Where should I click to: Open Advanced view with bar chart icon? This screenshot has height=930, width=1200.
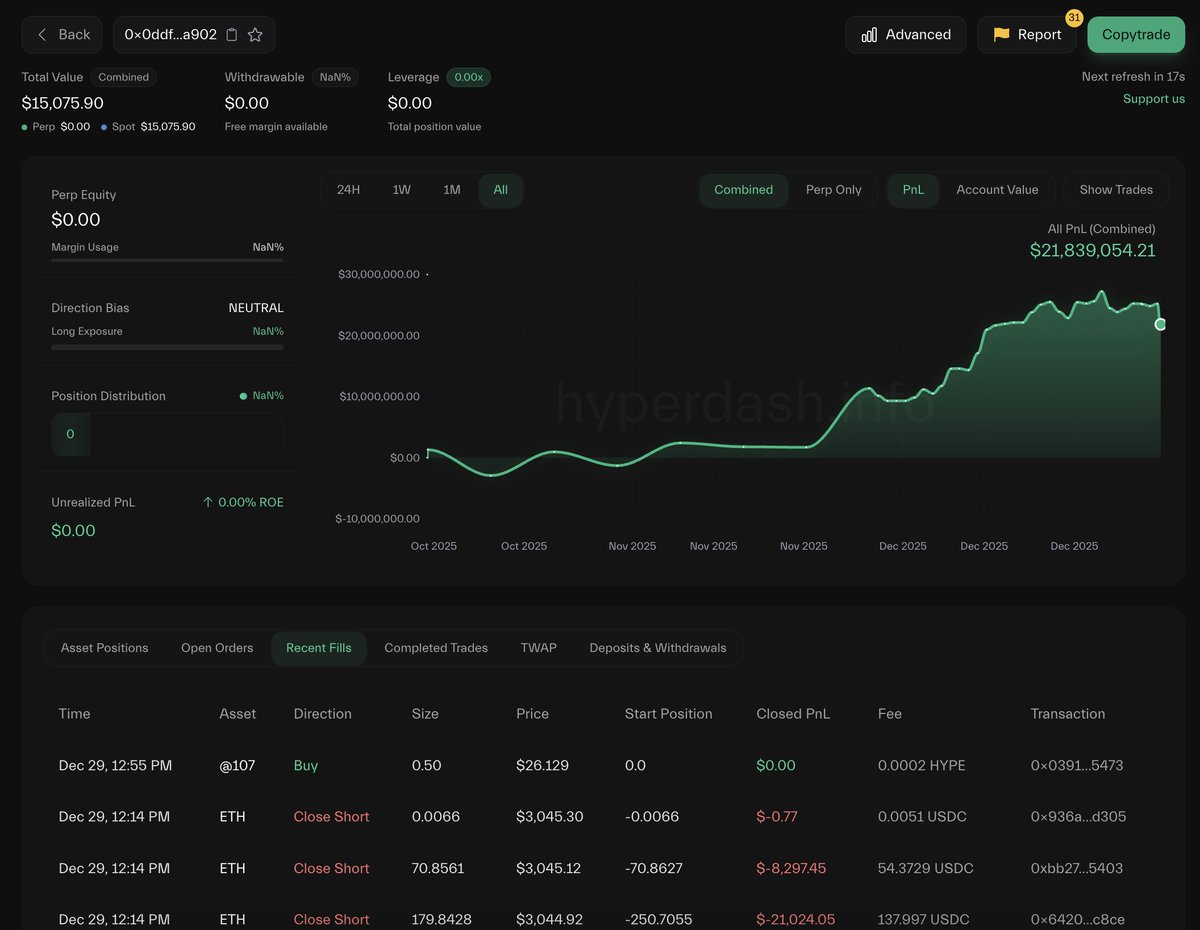905,35
